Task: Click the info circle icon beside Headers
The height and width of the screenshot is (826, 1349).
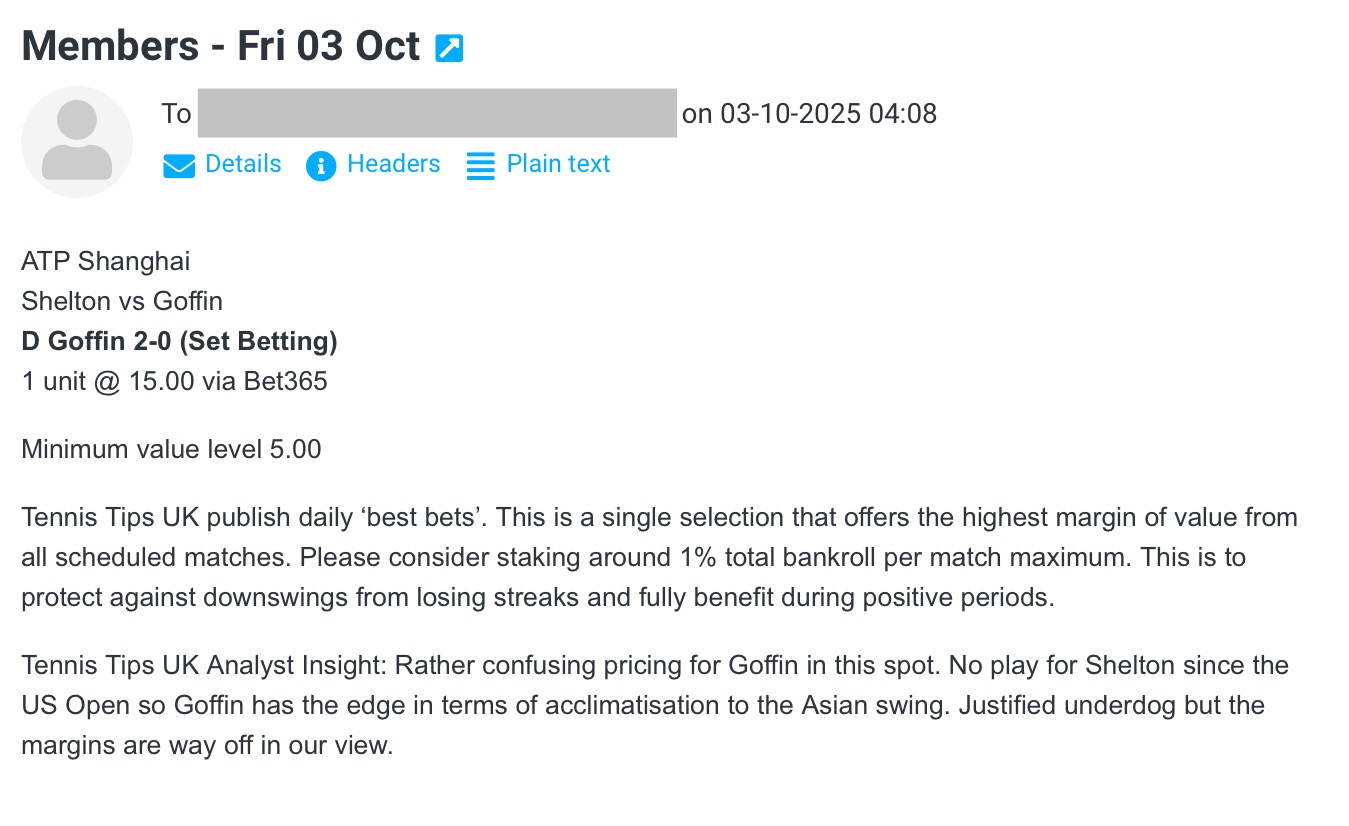Action: point(321,166)
